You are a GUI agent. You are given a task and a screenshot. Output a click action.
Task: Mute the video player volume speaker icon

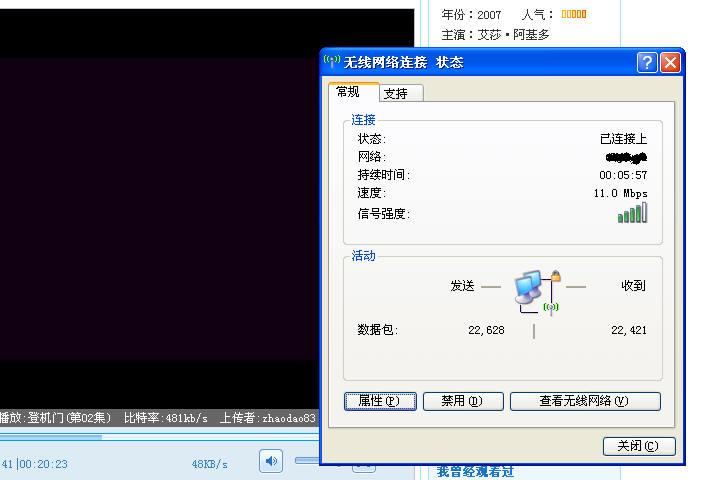tap(270, 461)
